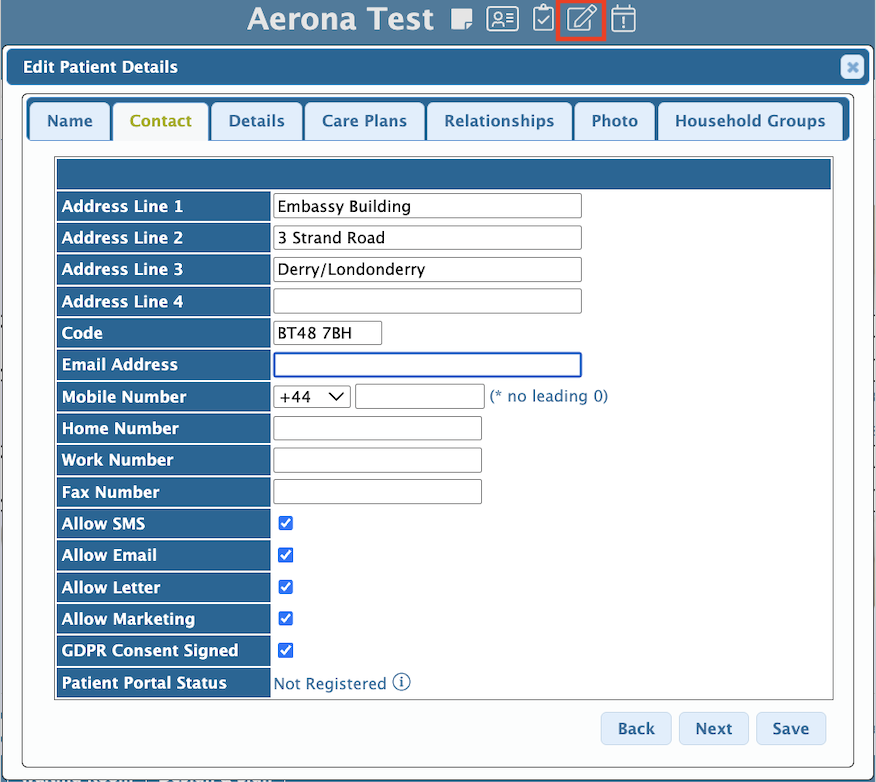Disable the Allow Marketing checkbox

coord(285,618)
